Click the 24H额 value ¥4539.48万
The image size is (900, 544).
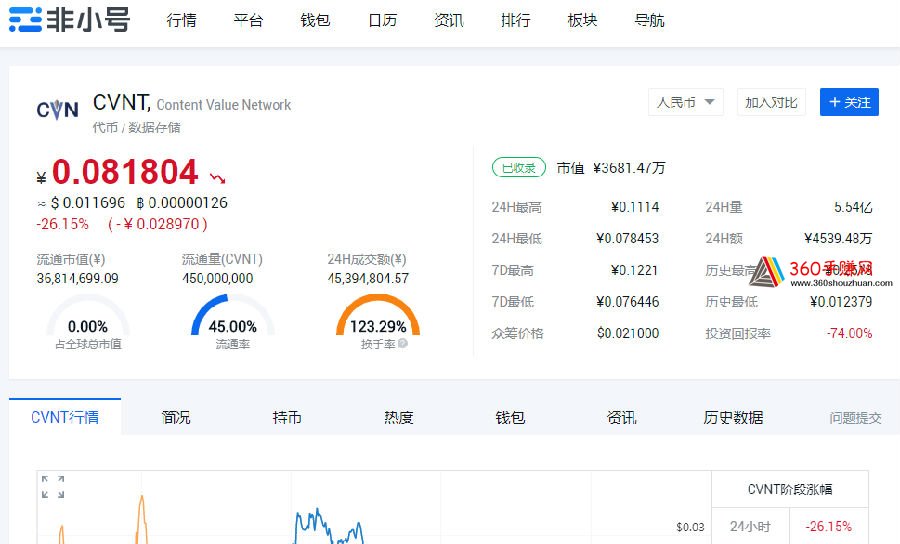(838, 238)
